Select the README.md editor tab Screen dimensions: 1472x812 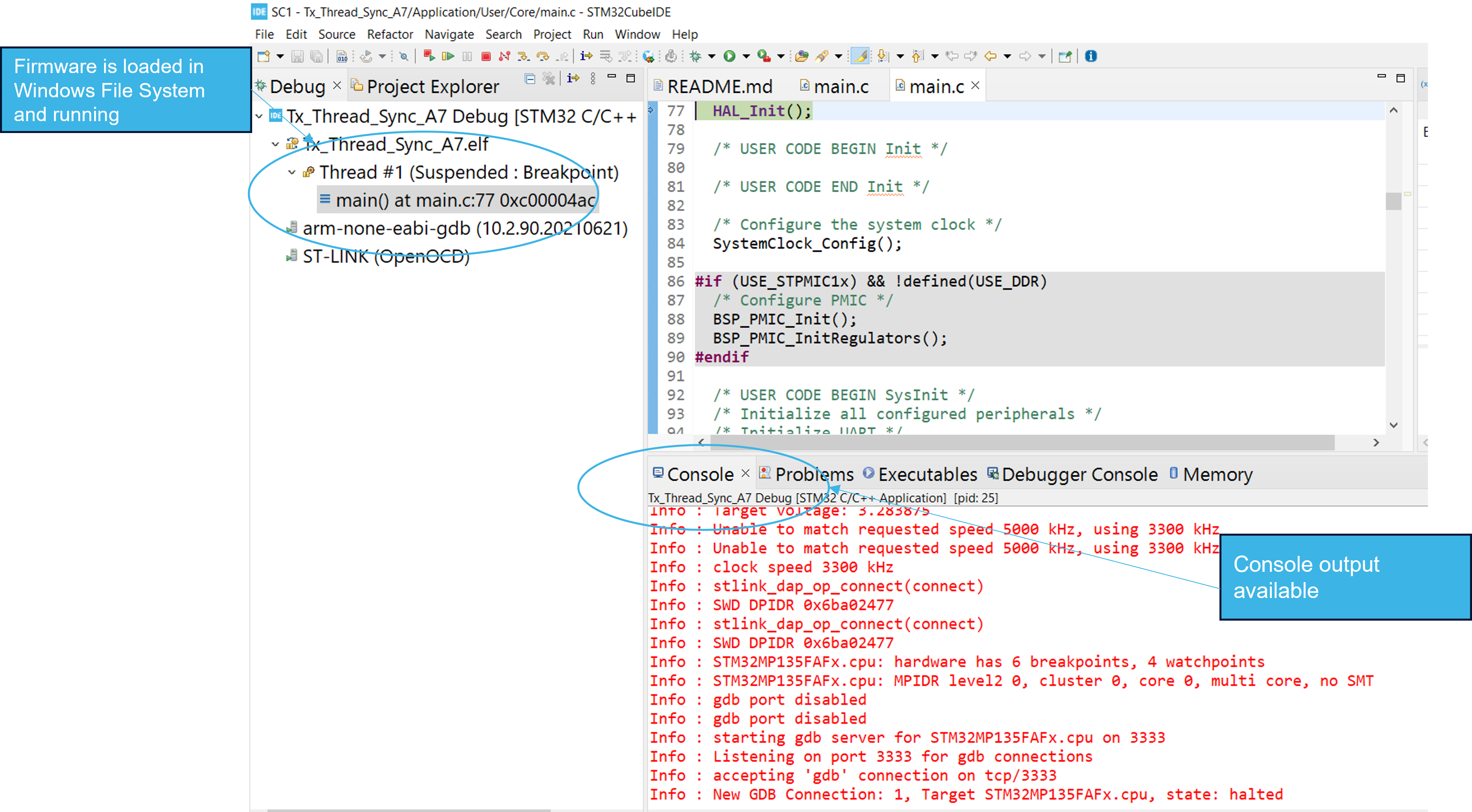click(x=713, y=86)
